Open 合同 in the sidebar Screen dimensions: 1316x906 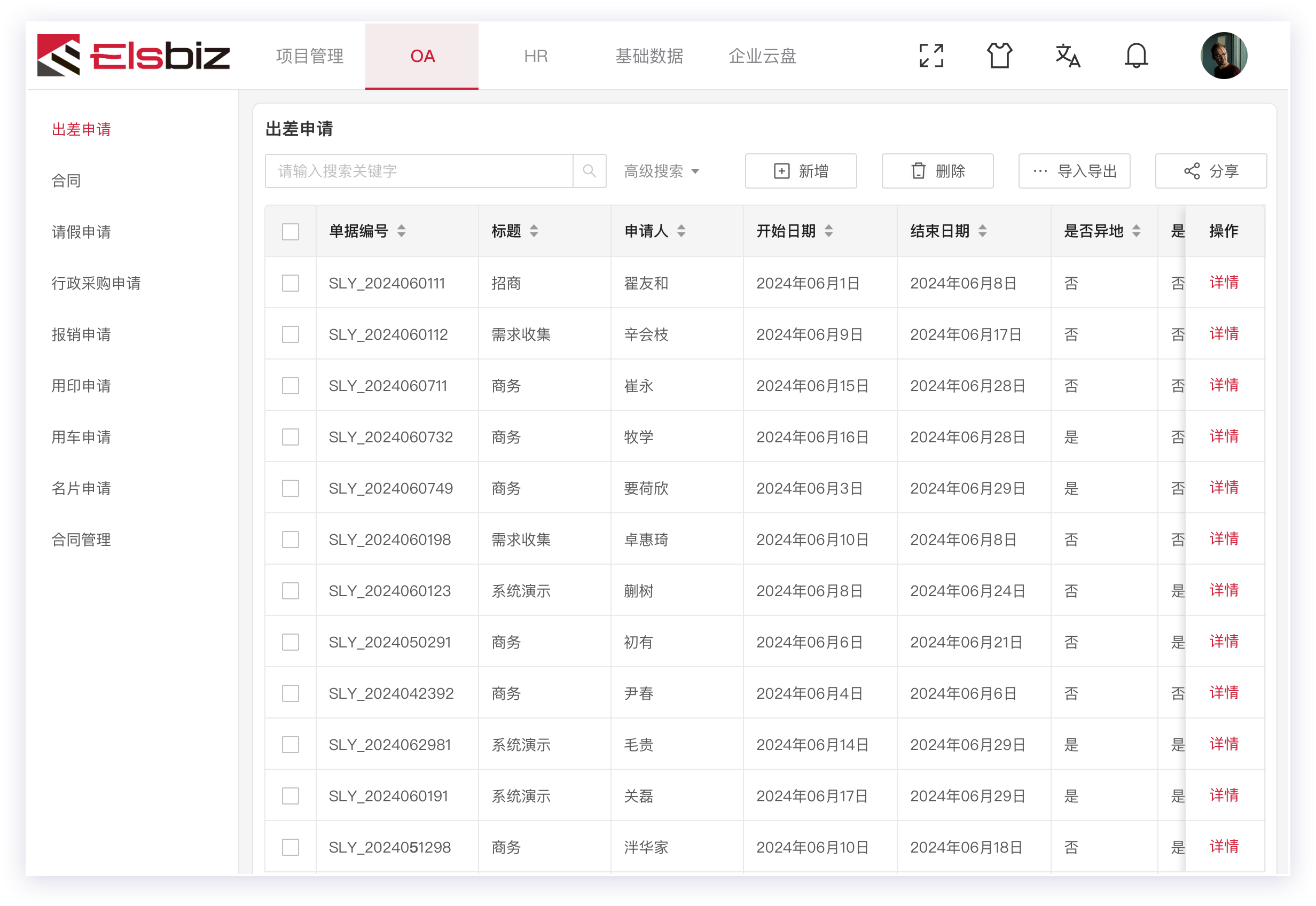(66, 181)
